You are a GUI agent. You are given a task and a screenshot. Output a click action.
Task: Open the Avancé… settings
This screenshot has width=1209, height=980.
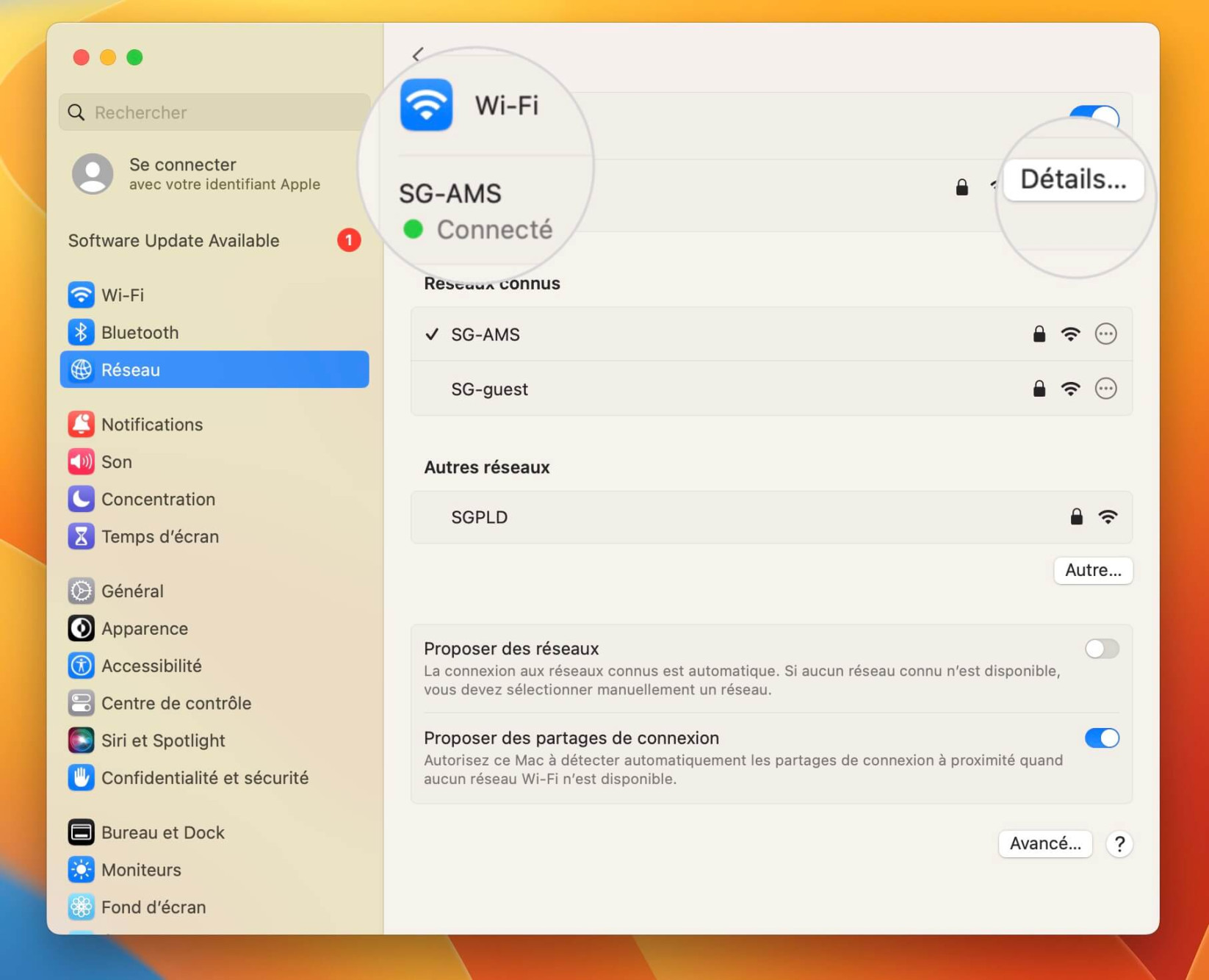coord(1045,843)
